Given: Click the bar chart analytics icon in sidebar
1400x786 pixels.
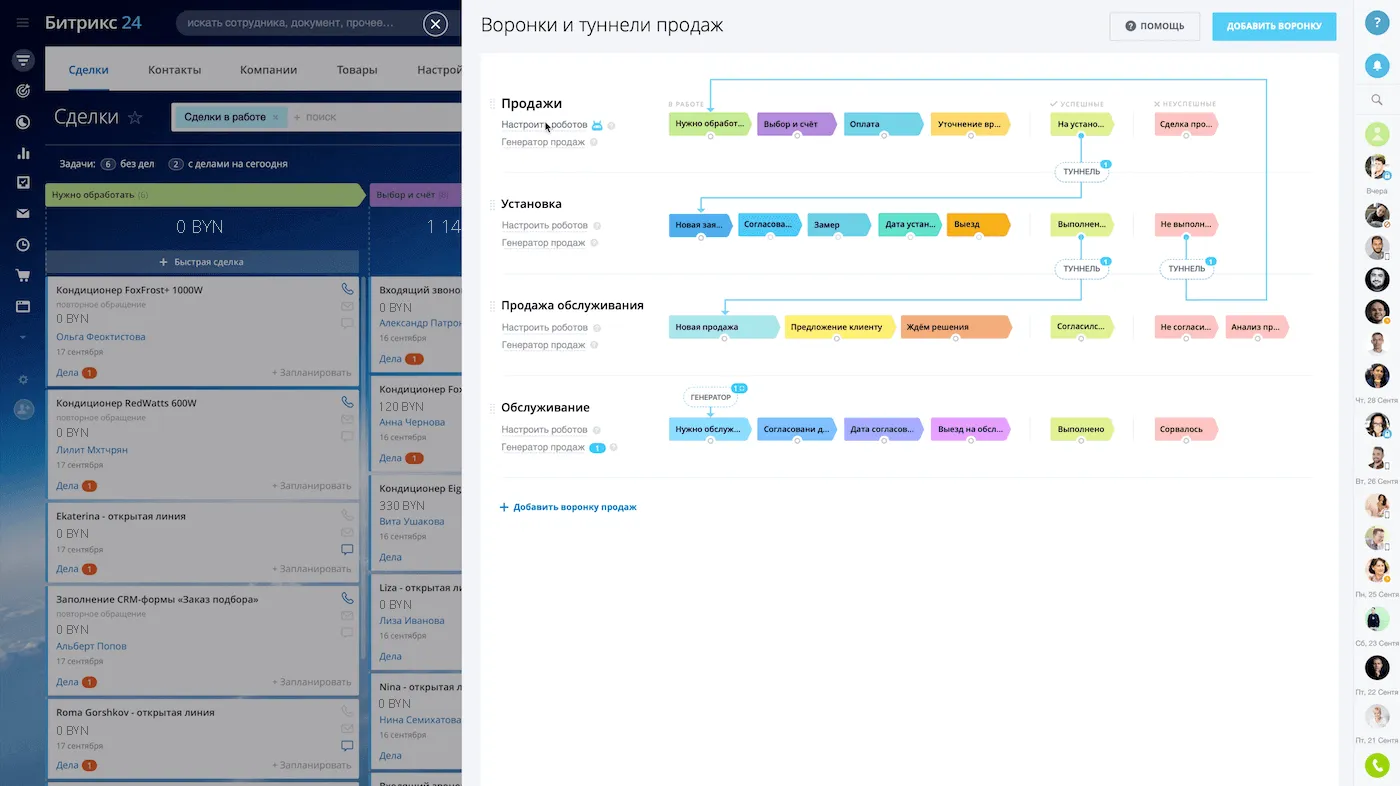Looking at the screenshot, I should (x=22, y=153).
